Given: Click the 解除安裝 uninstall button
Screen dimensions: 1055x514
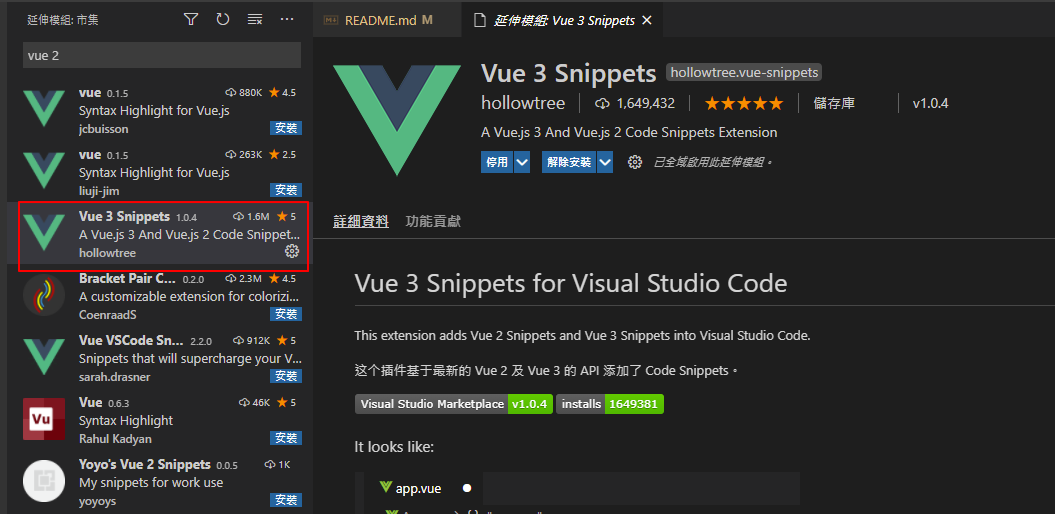Looking at the screenshot, I should 569,162.
